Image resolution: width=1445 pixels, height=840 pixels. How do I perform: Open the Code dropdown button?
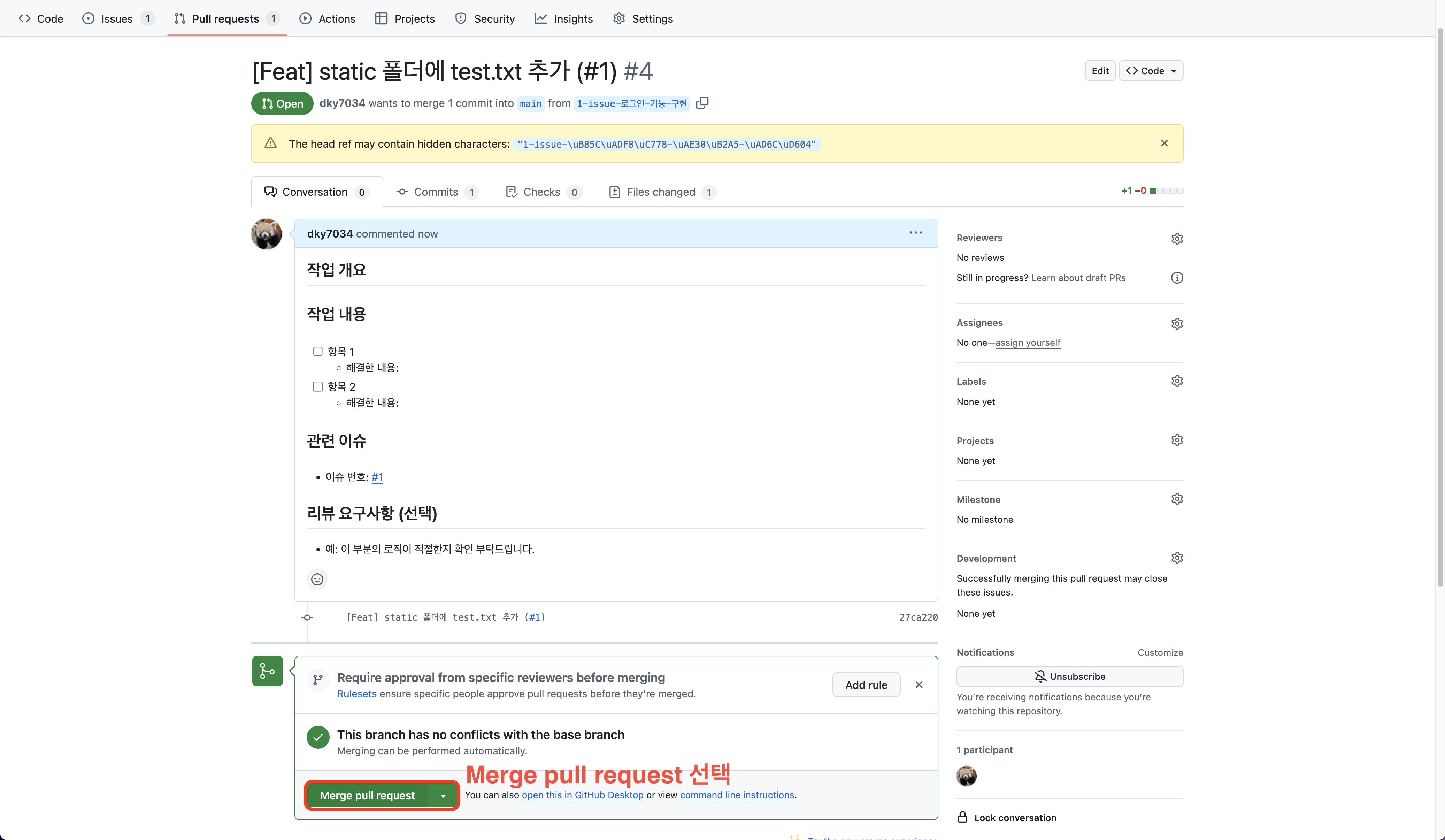[1151, 70]
